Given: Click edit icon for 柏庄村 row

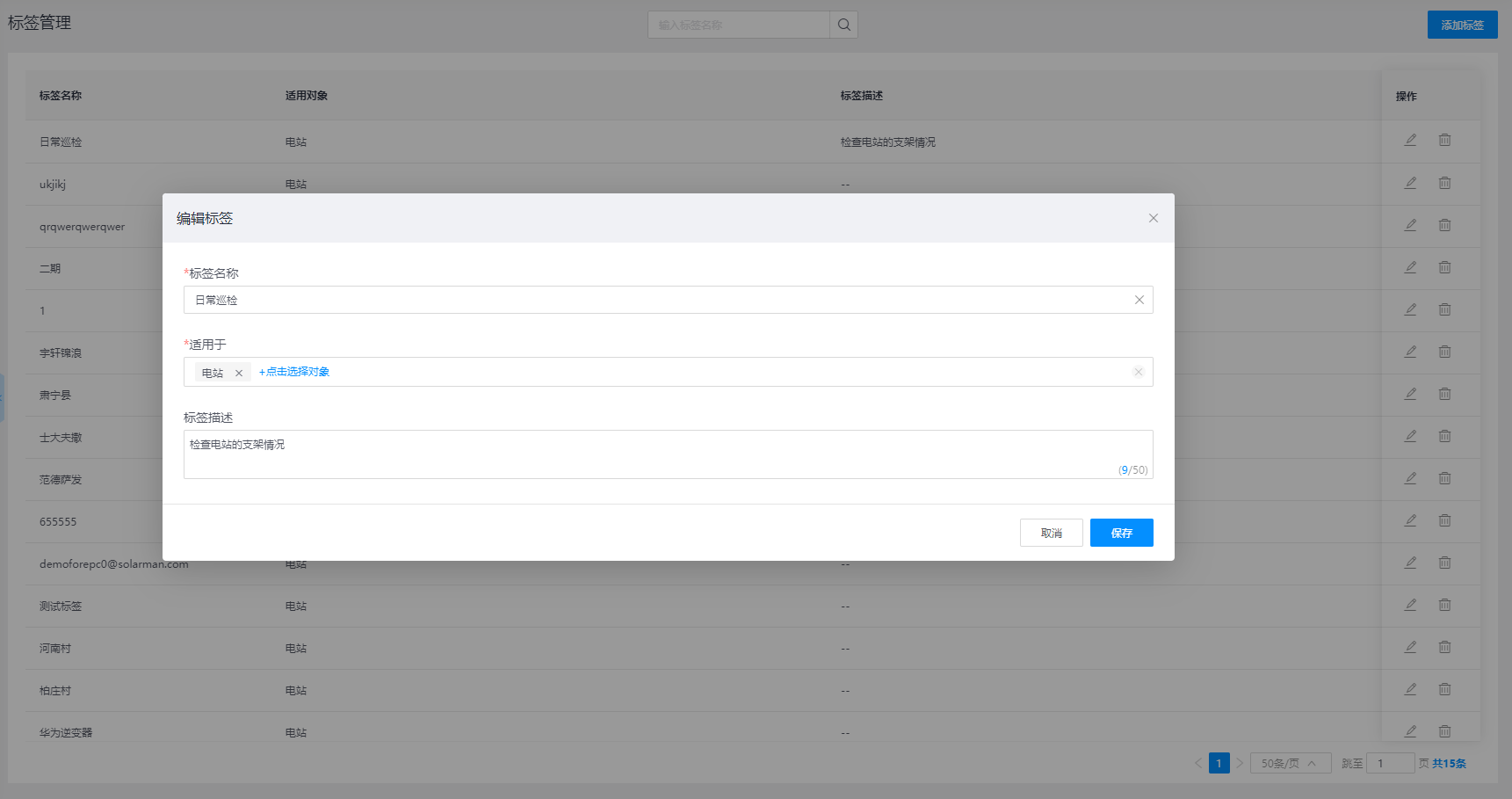Looking at the screenshot, I should tap(1410, 689).
